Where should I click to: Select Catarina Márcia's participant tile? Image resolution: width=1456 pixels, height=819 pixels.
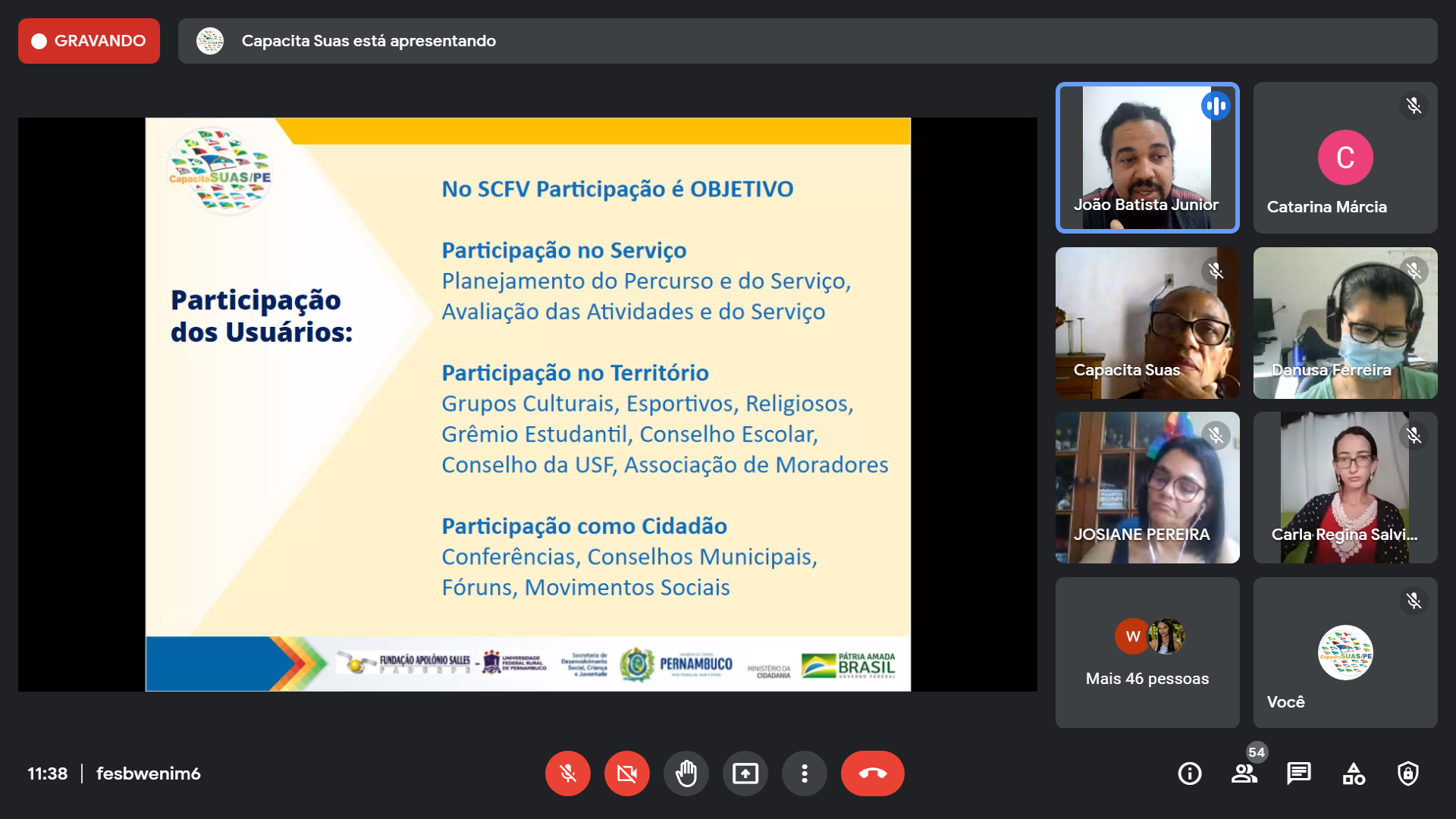[x=1345, y=157]
